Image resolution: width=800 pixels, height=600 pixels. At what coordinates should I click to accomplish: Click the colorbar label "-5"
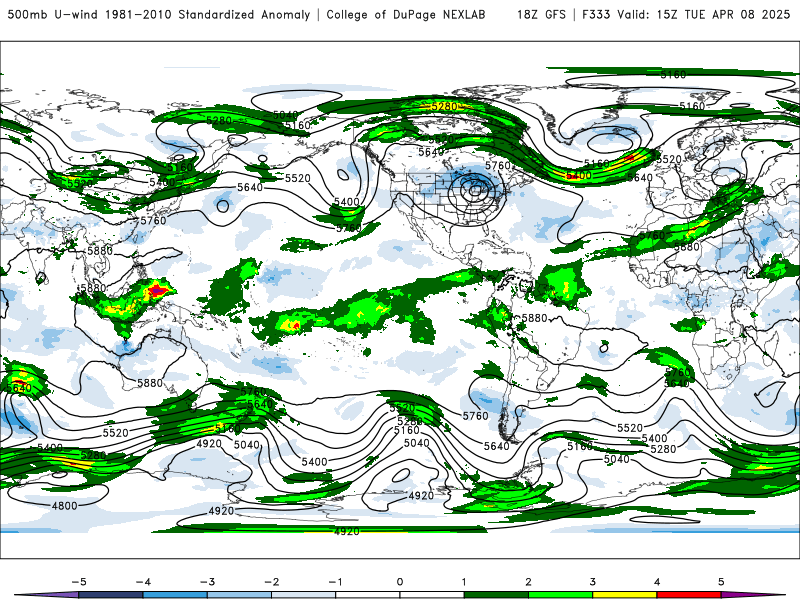pos(79,582)
